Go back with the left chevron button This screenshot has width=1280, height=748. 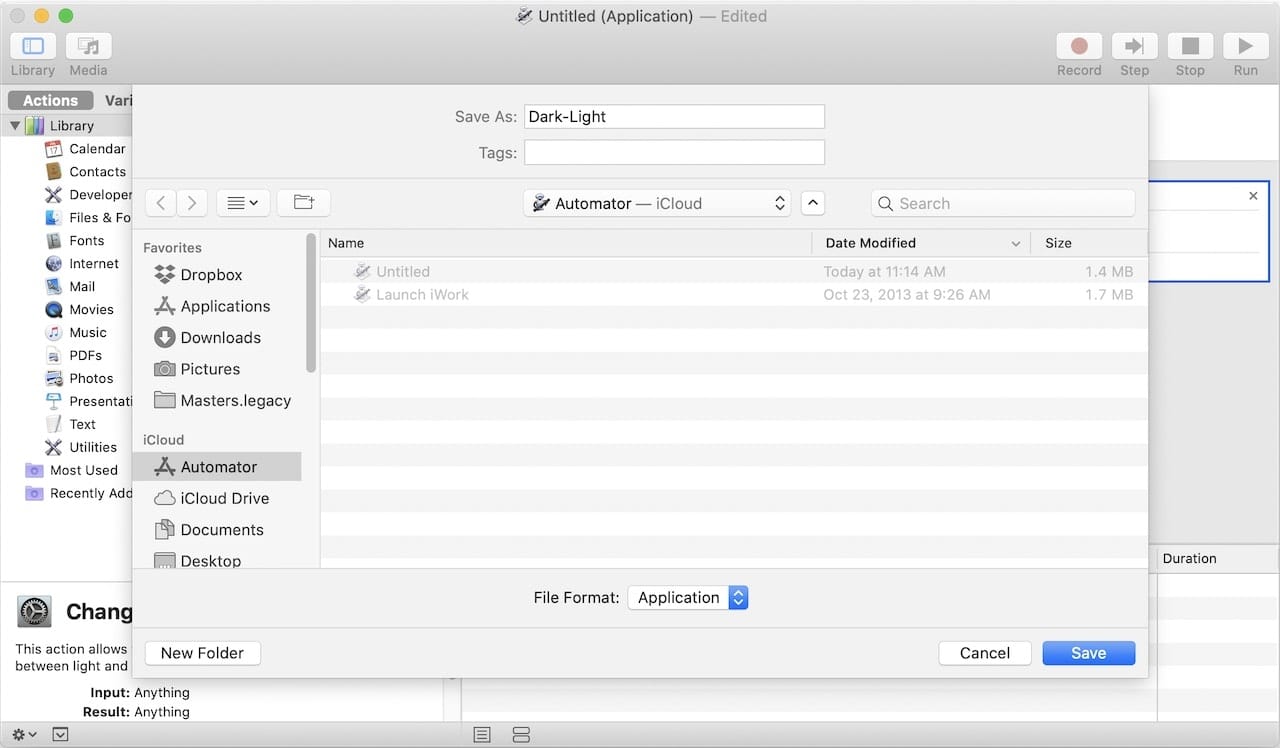pyautogui.click(x=161, y=203)
